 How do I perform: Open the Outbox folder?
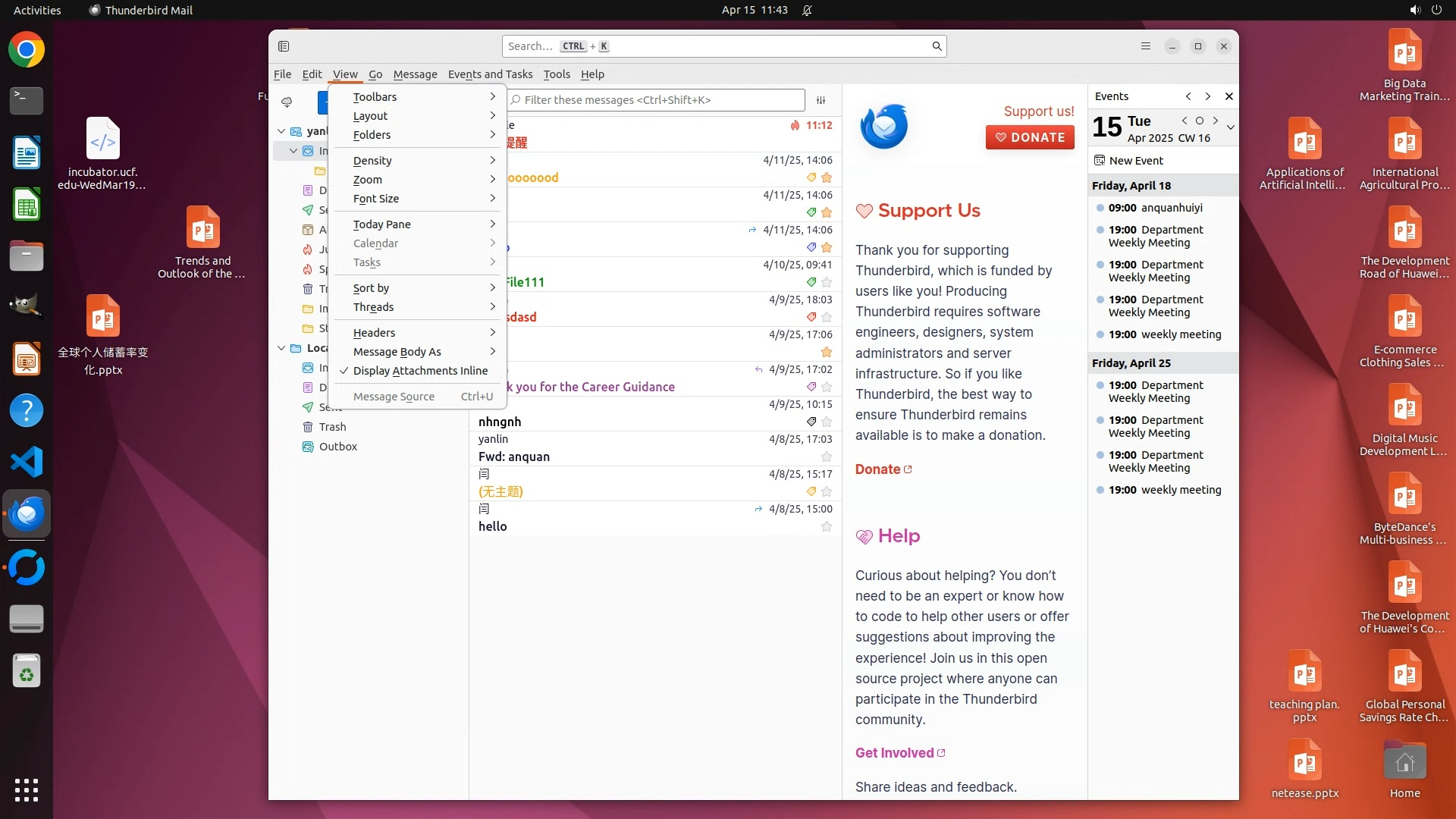[x=337, y=447]
